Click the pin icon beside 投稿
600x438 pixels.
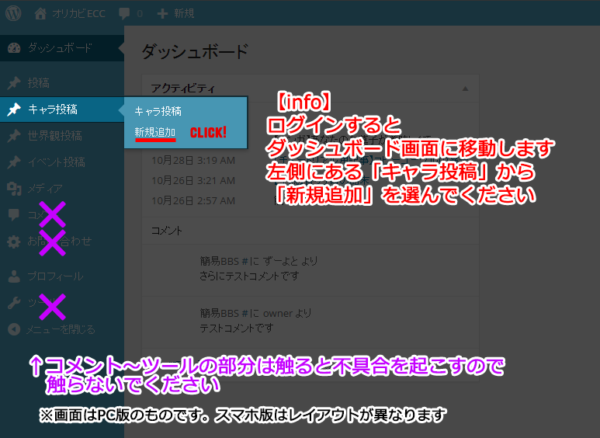point(14,83)
